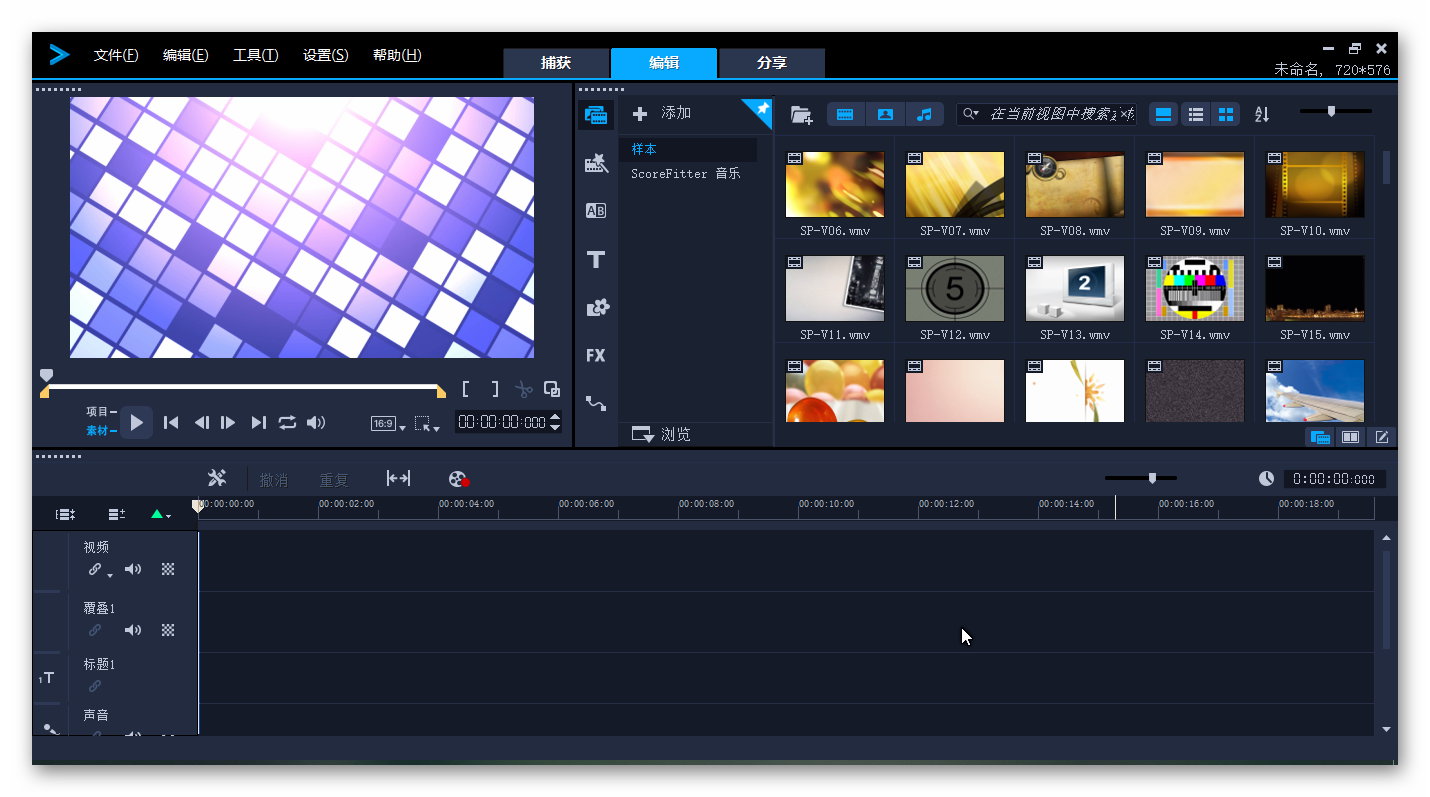The height and width of the screenshot is (797, 1430).
Task: Show library and options panel icon
Action: 1350,437
